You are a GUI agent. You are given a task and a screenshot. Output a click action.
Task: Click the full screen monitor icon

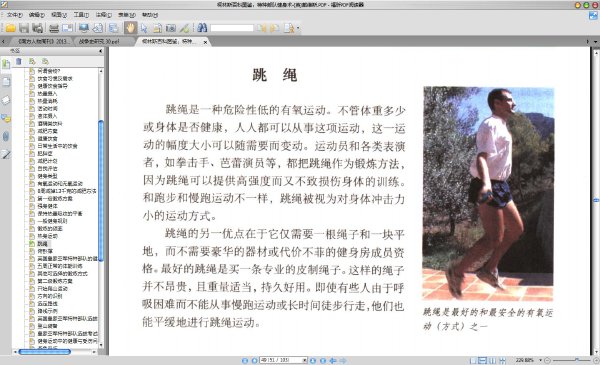click(x=83, y=28)
